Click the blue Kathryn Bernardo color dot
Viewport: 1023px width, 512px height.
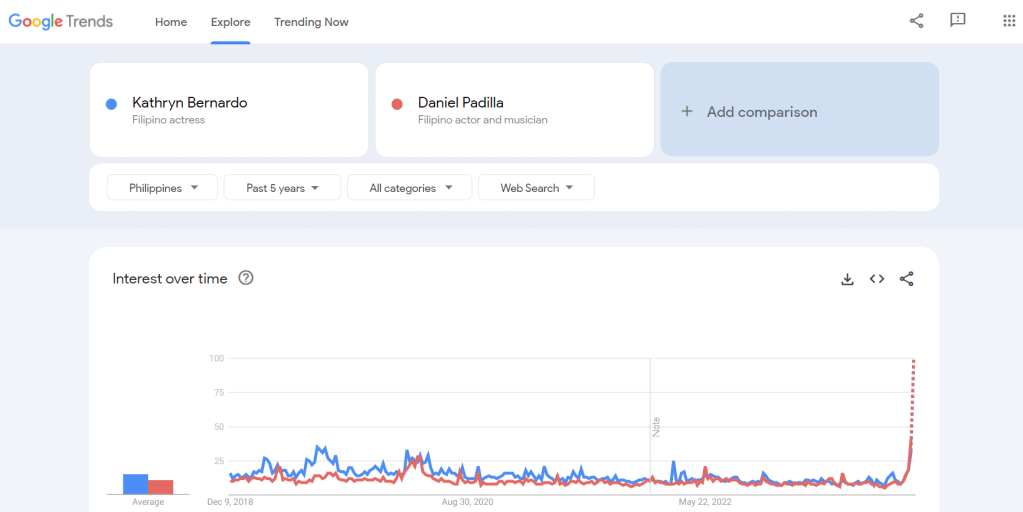coord(112,104)
